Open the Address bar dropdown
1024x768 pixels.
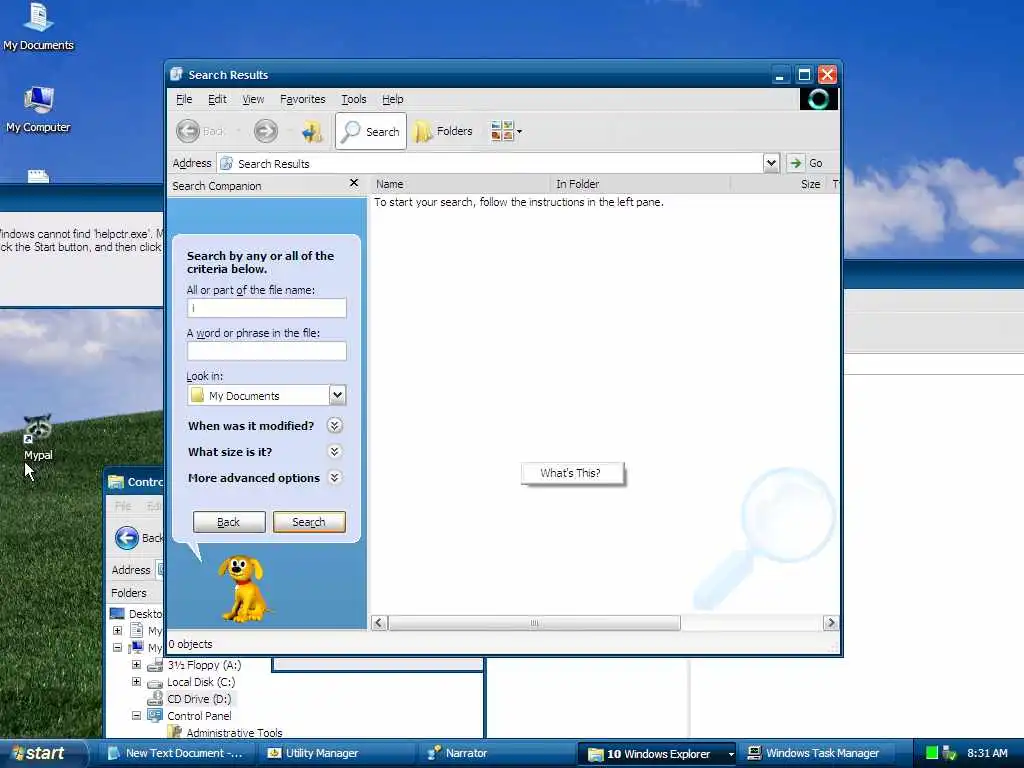[x=771, y=163]
